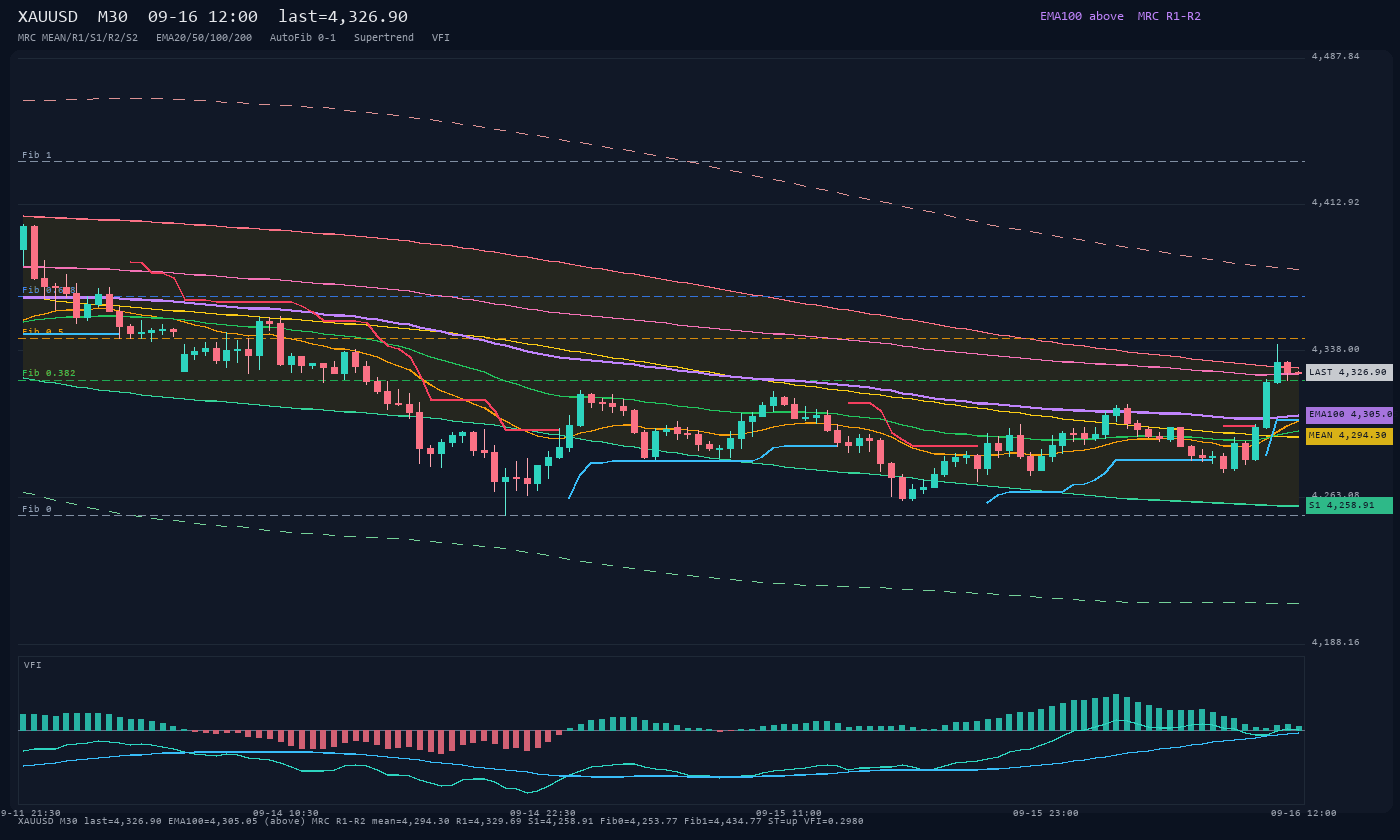Click the 'Fib 0.5' level label
The height and width of the screenshot is (840, 1400).
tap(43, 332)
